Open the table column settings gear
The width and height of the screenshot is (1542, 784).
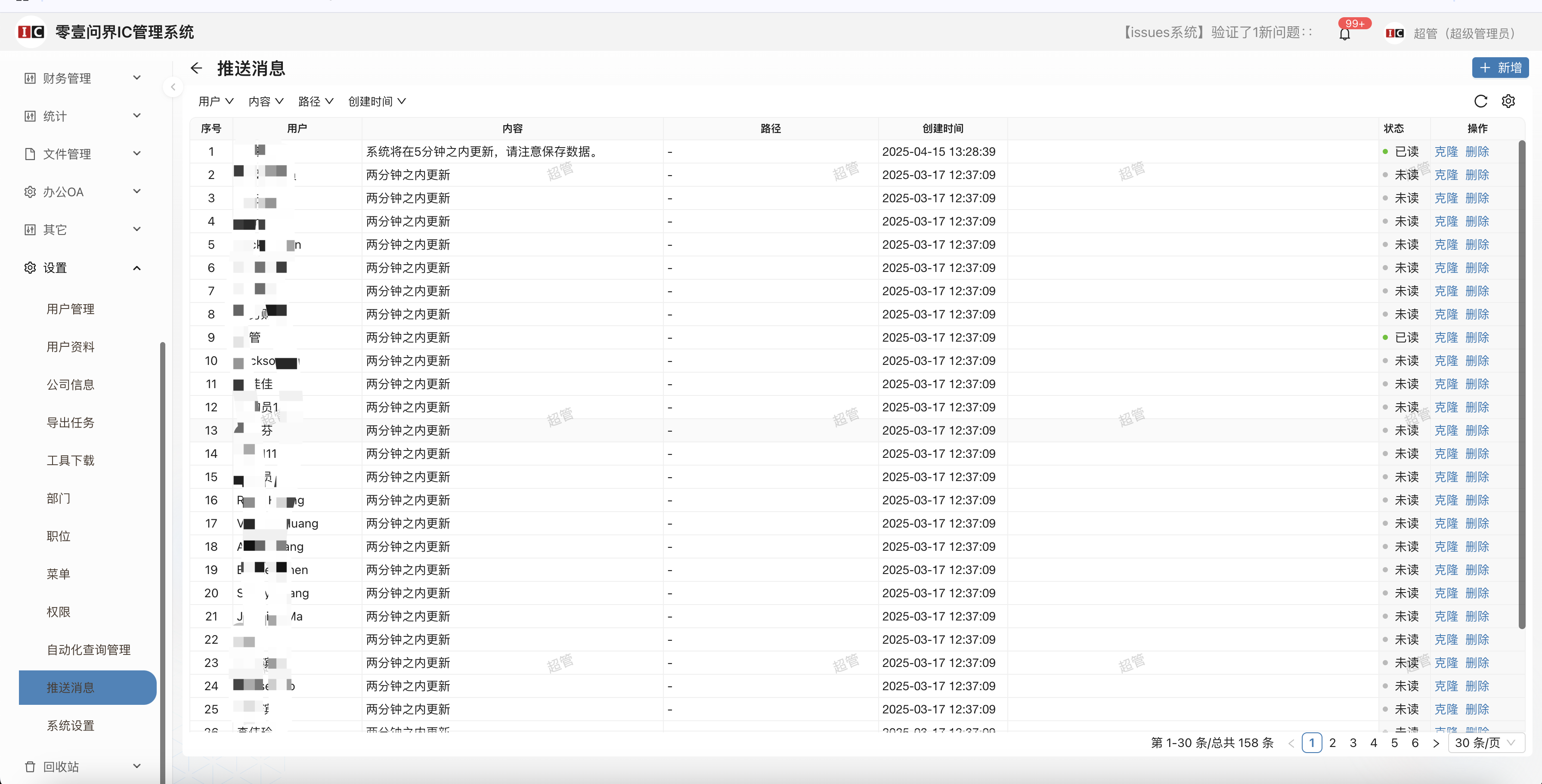point(1508,101)
